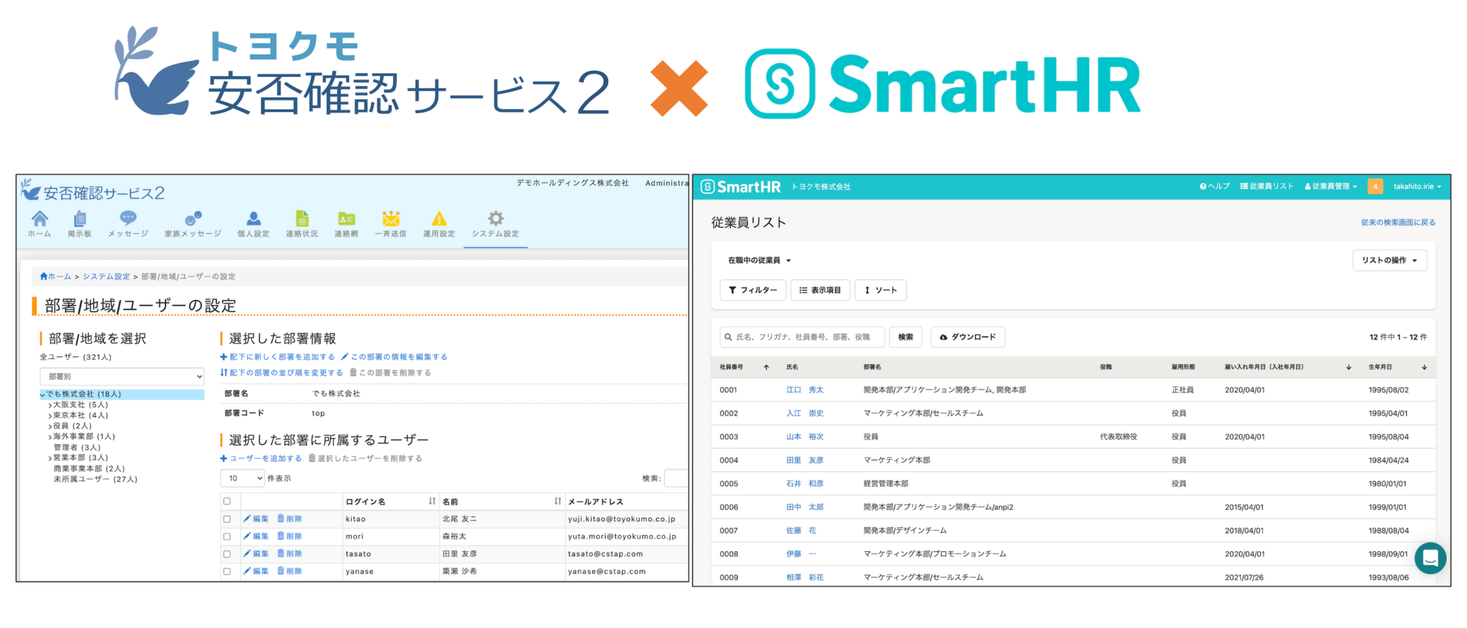Image resolution: width=1467 pixels, height=628 pixels.
Task: Select 管理者 (3人) in department tree
Action: tap(77, 447)
